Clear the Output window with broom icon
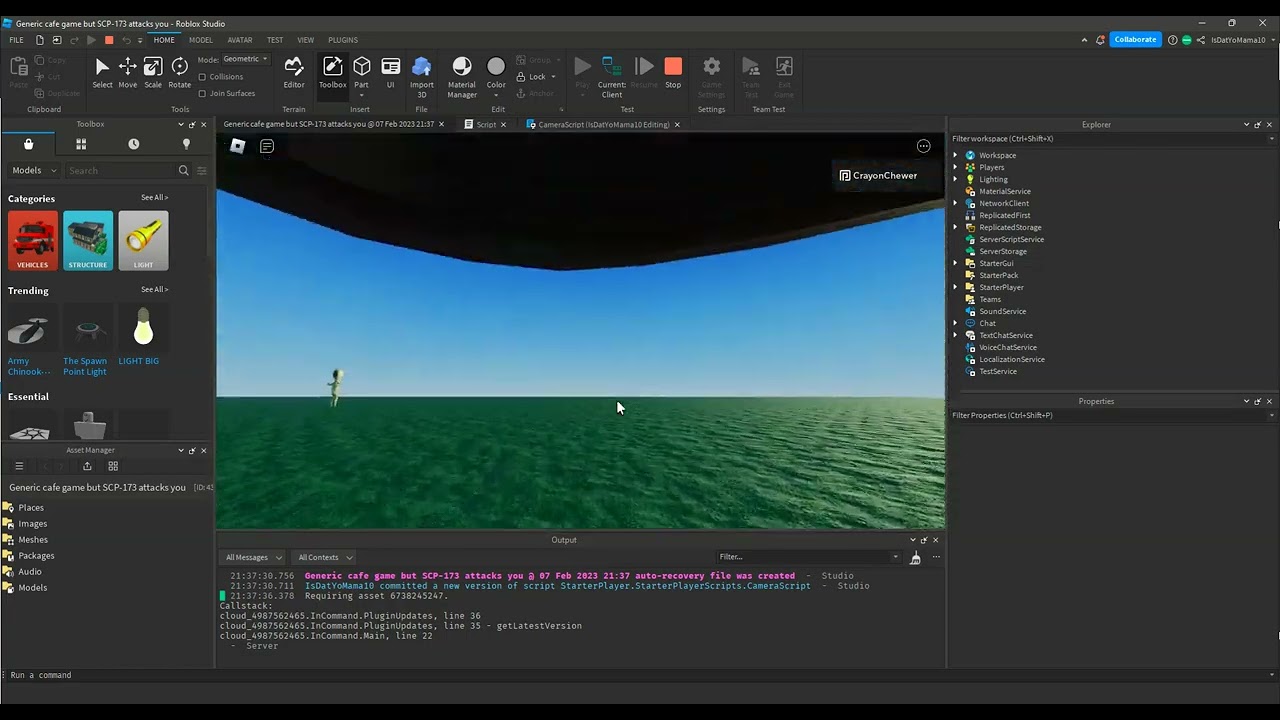 click(915, 558)
